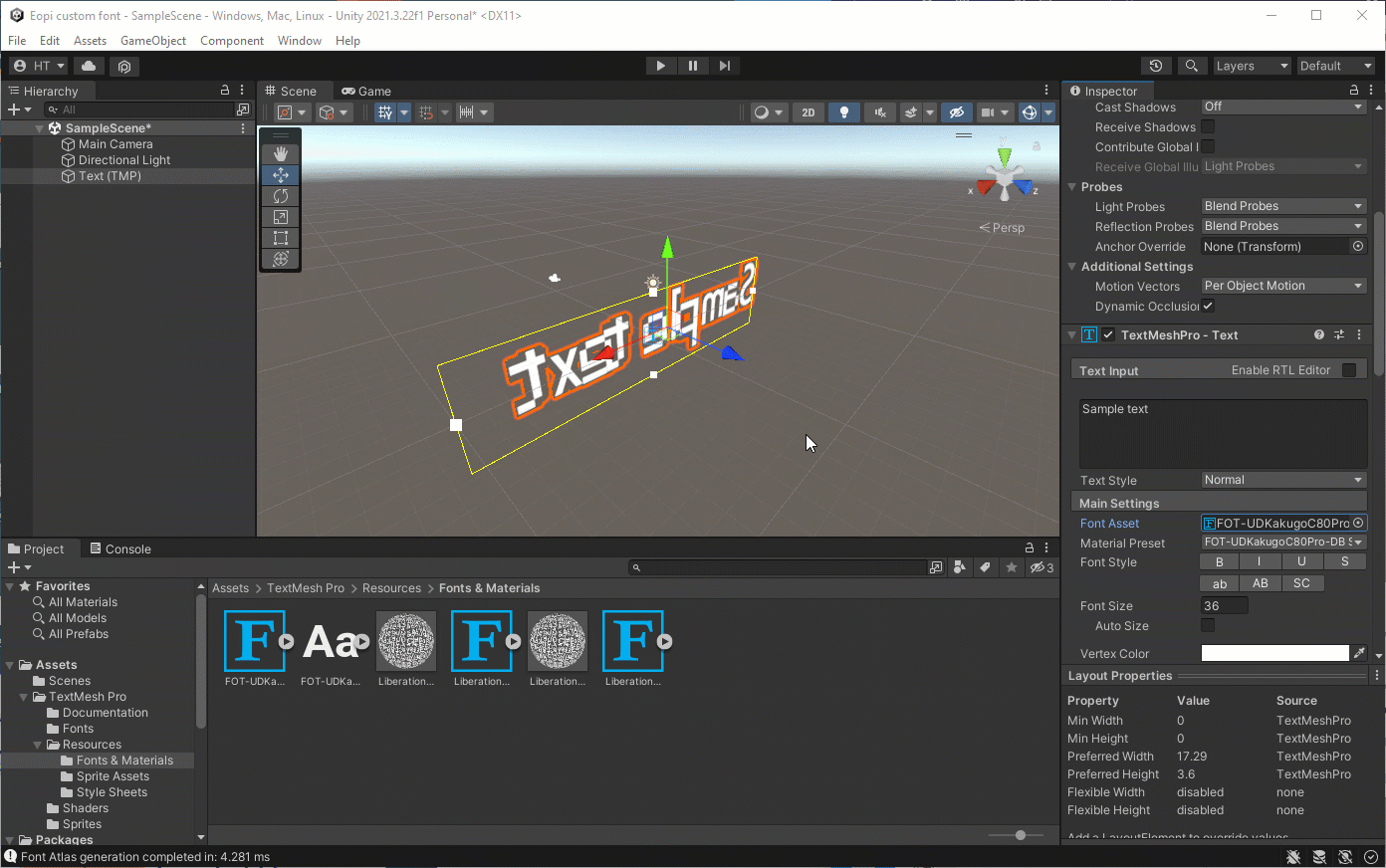The image size is (1386, 868).
Task: Open Reflection Probes dropdown
Action: pyautogui.click(x=1283, y=226)
